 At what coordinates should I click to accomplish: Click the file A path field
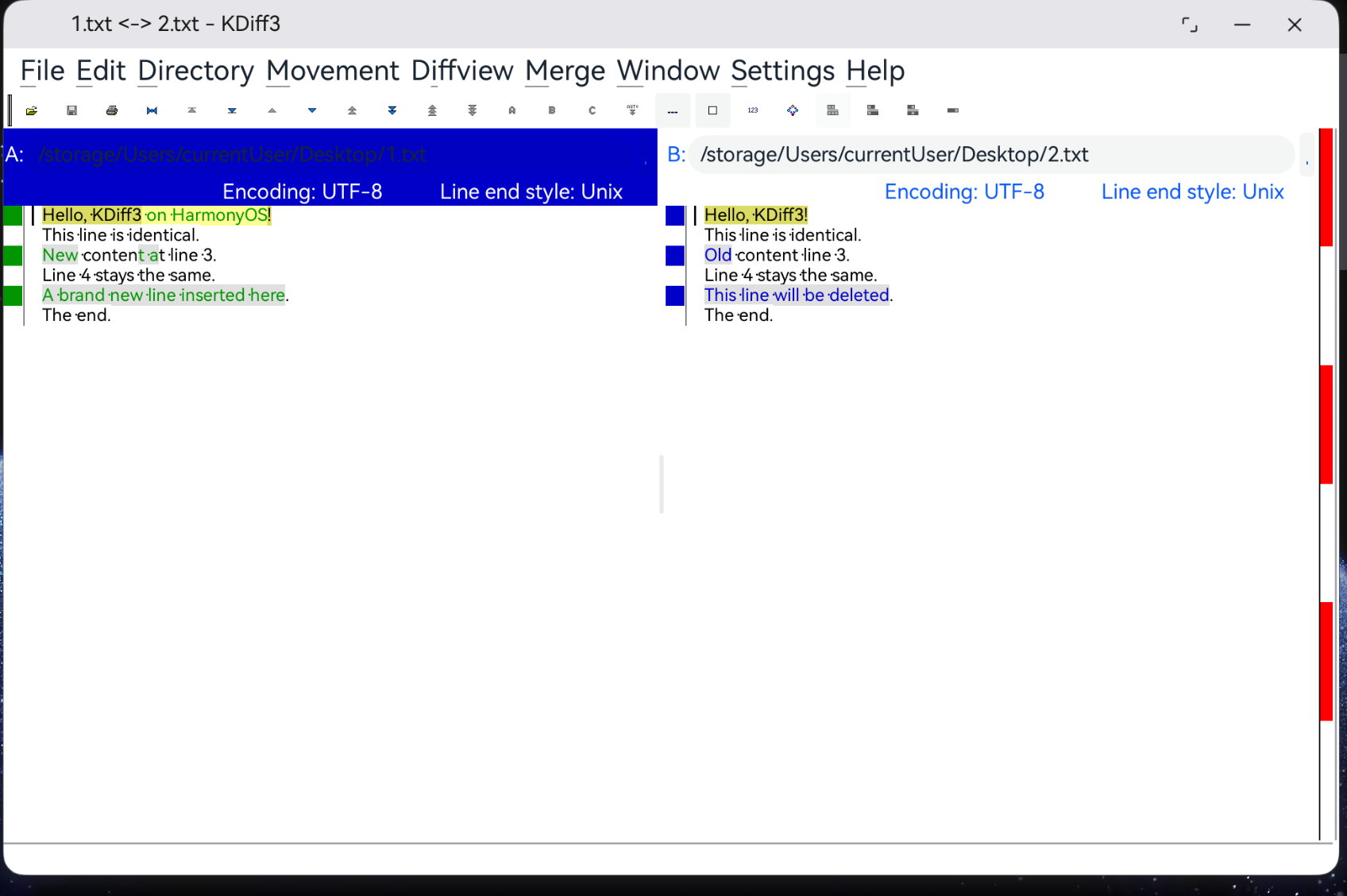[x=330, y=154]
